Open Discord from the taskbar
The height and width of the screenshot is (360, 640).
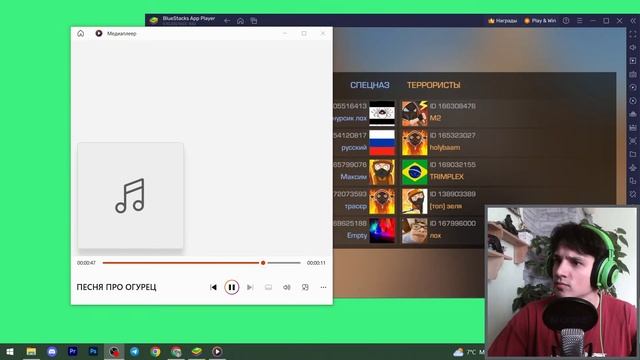[x=52, y=352]
